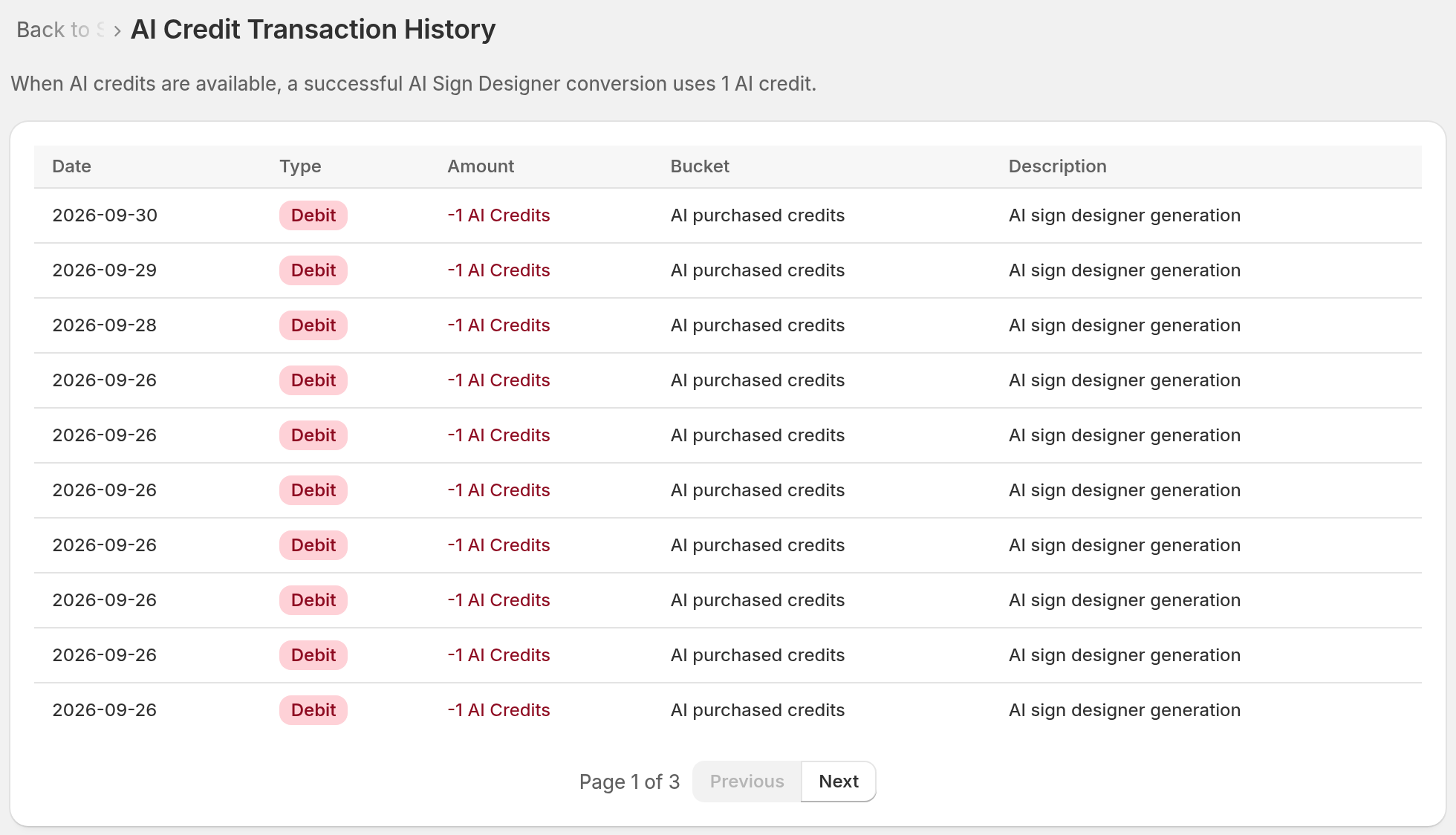
Task: Click the Amount column header
Action: (x=481, y=166)
